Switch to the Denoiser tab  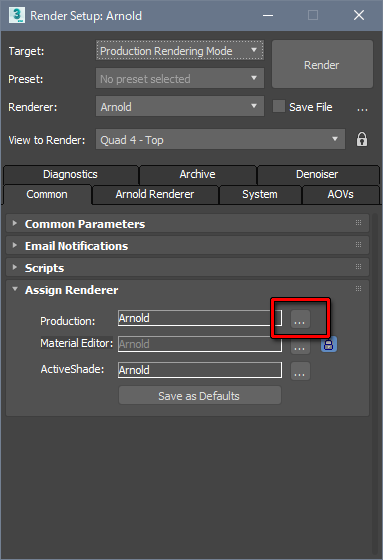tap(317, 174)
